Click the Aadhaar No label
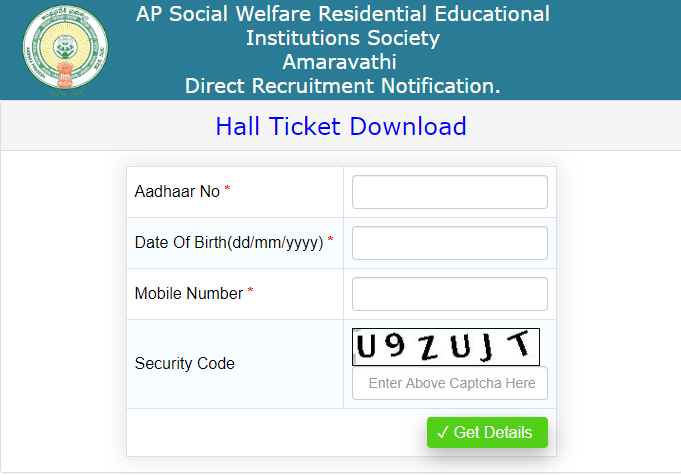 177,191
